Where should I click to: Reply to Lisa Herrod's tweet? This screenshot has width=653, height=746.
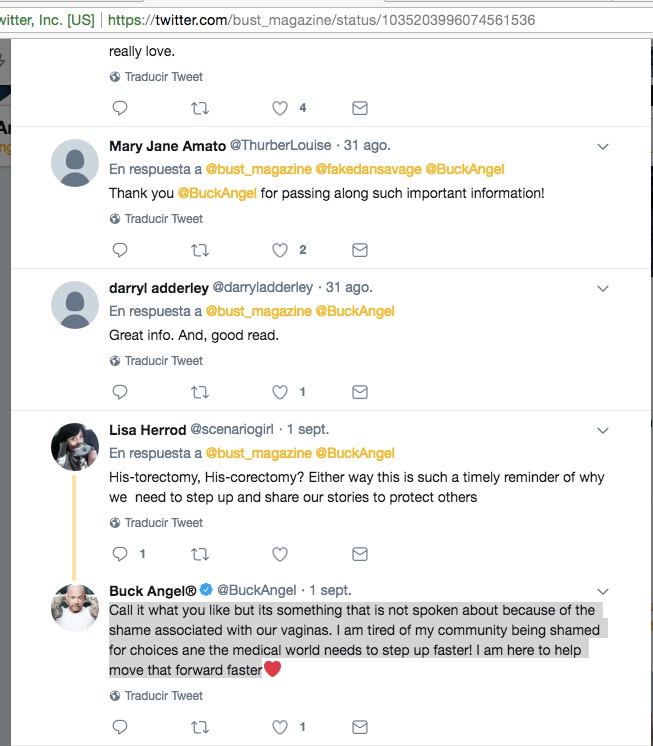(x=119, y=554)
